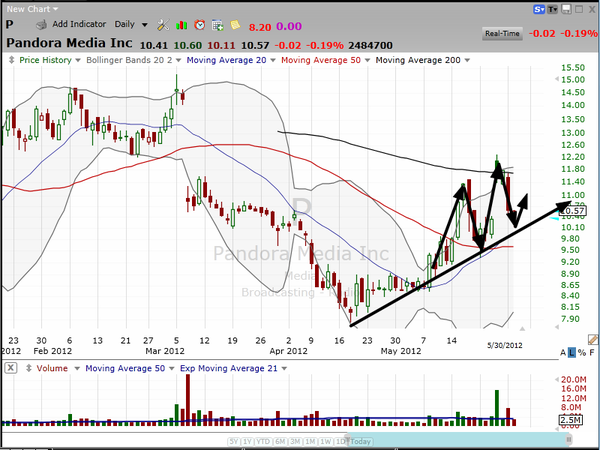Click the top scale arrow near 15.00
600x450 pixels.
point(556,79)
